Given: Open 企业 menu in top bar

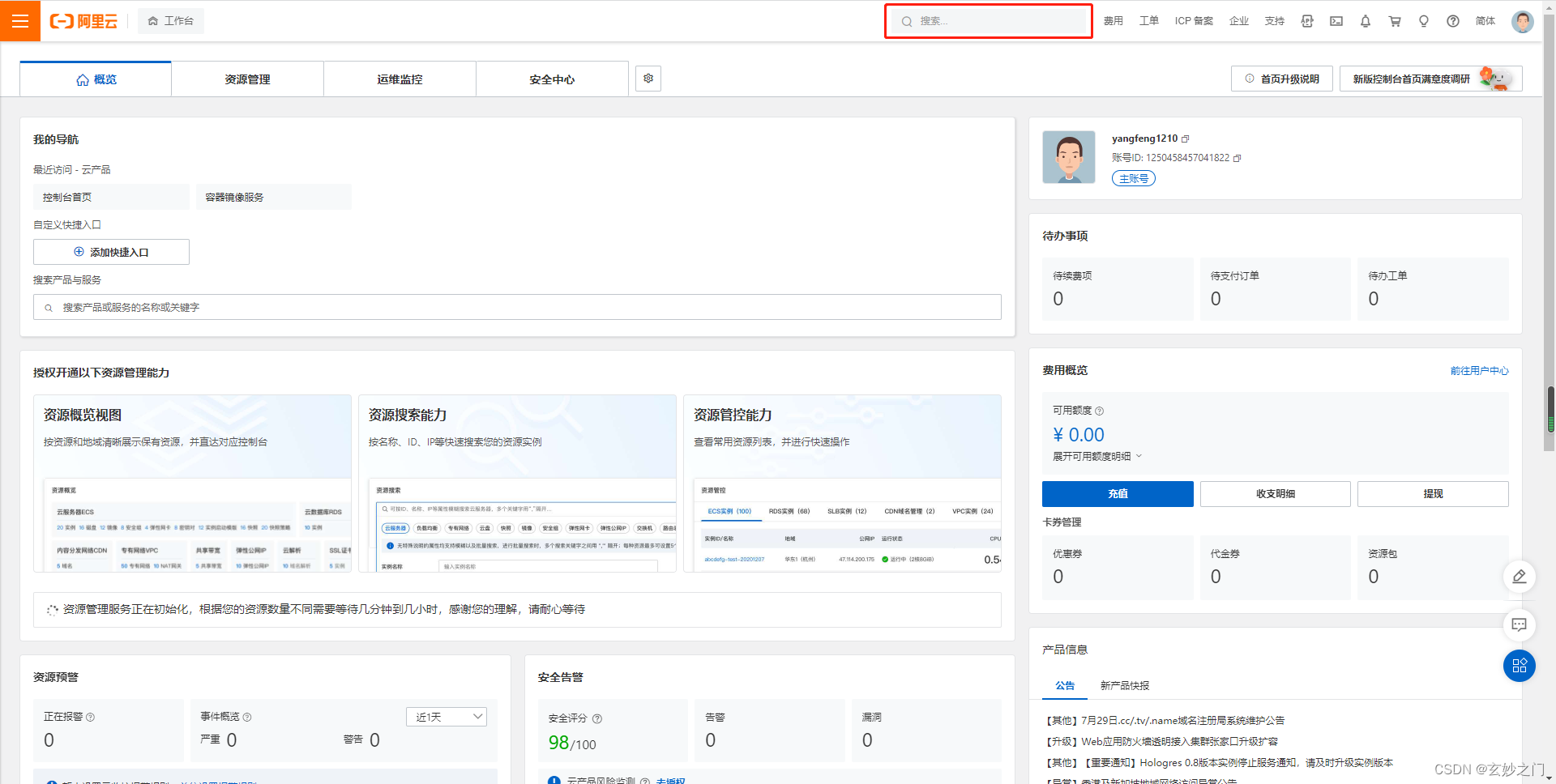Looking at the screenshot, I should pyautogui.click(x=1239, y=21).
